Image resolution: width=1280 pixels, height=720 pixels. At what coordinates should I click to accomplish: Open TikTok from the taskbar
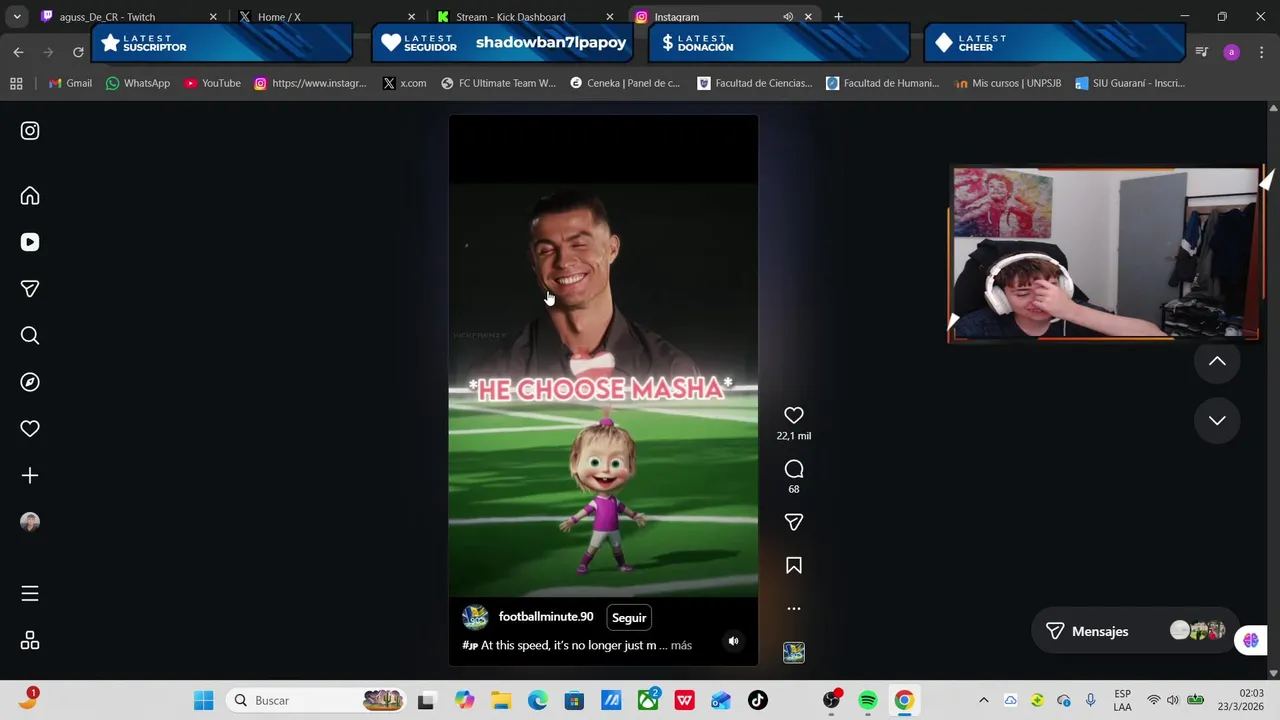pos(757,701)
